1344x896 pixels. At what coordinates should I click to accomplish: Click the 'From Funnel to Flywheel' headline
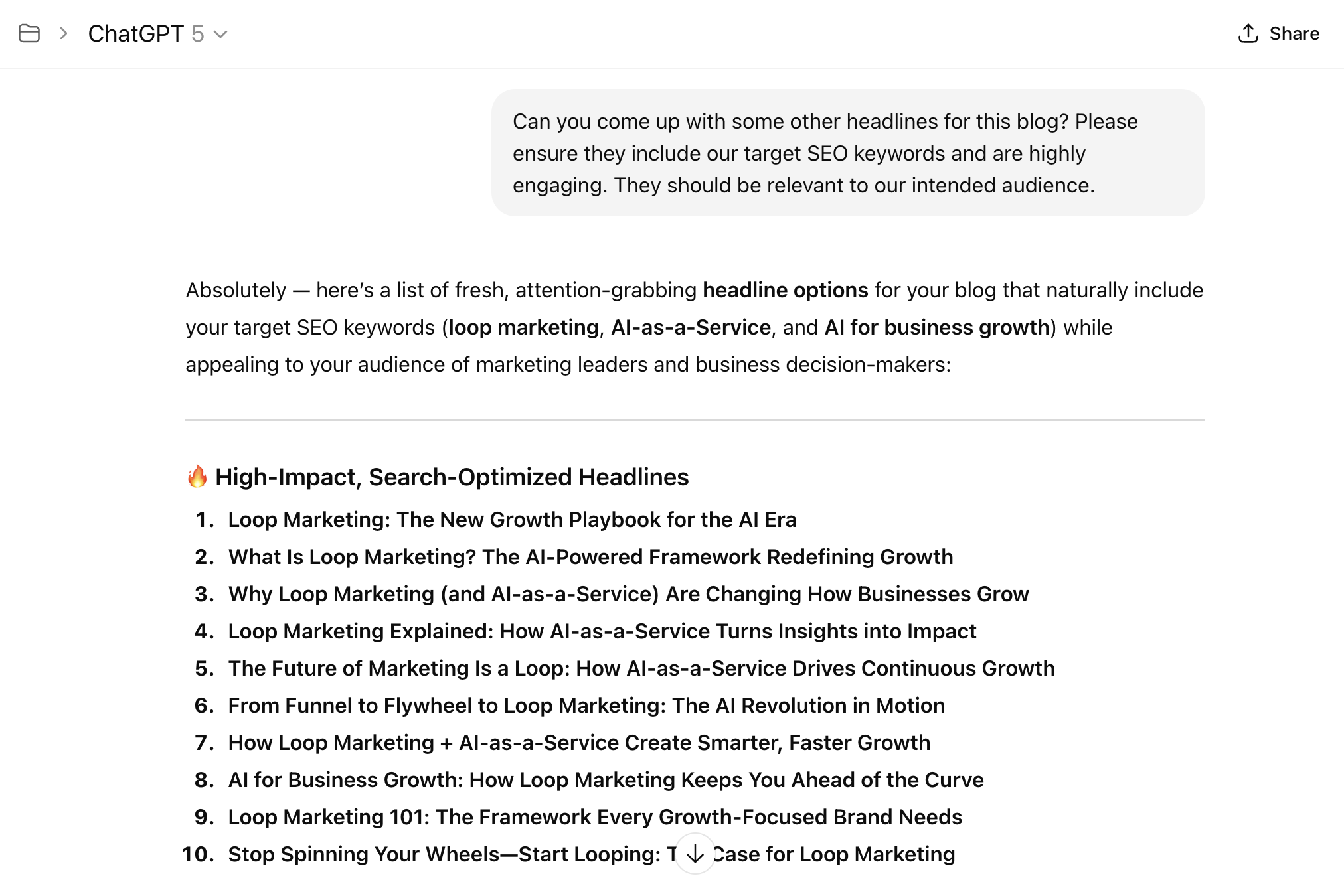click(x=586, y=706)
